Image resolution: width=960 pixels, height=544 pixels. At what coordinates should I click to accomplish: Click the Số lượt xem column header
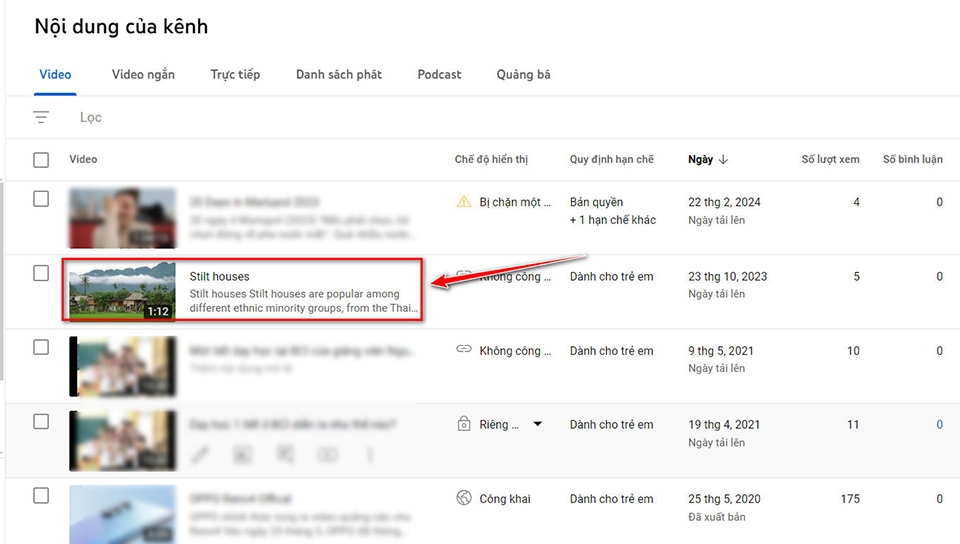[830, 159]
